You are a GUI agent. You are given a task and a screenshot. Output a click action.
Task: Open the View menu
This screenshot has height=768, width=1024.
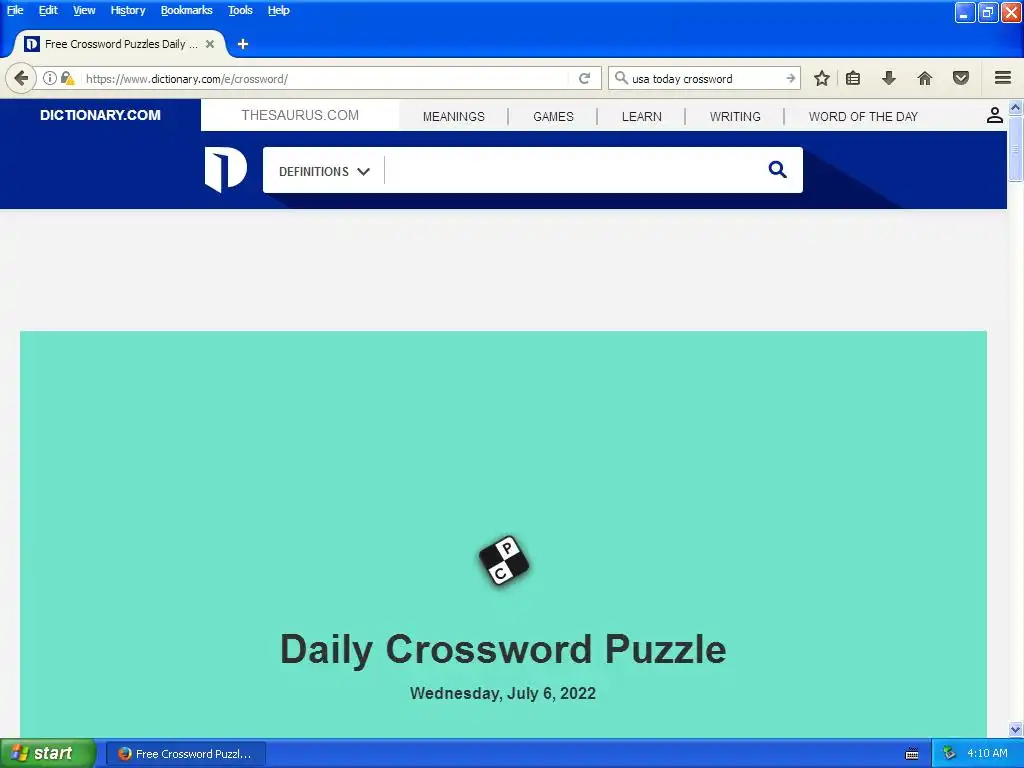tap(84, 10)
